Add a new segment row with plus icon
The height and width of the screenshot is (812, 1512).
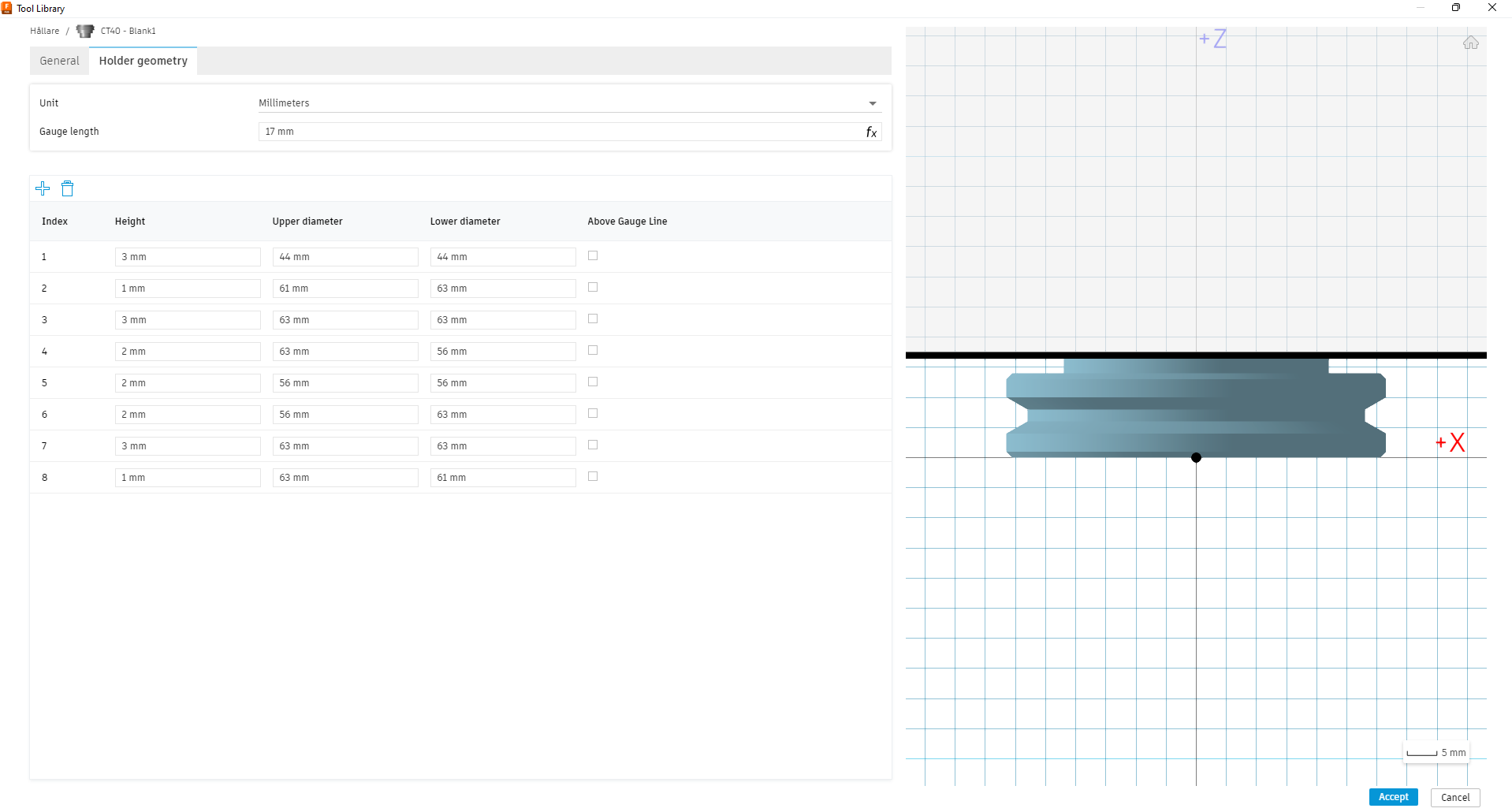click(x=43, y=188)
